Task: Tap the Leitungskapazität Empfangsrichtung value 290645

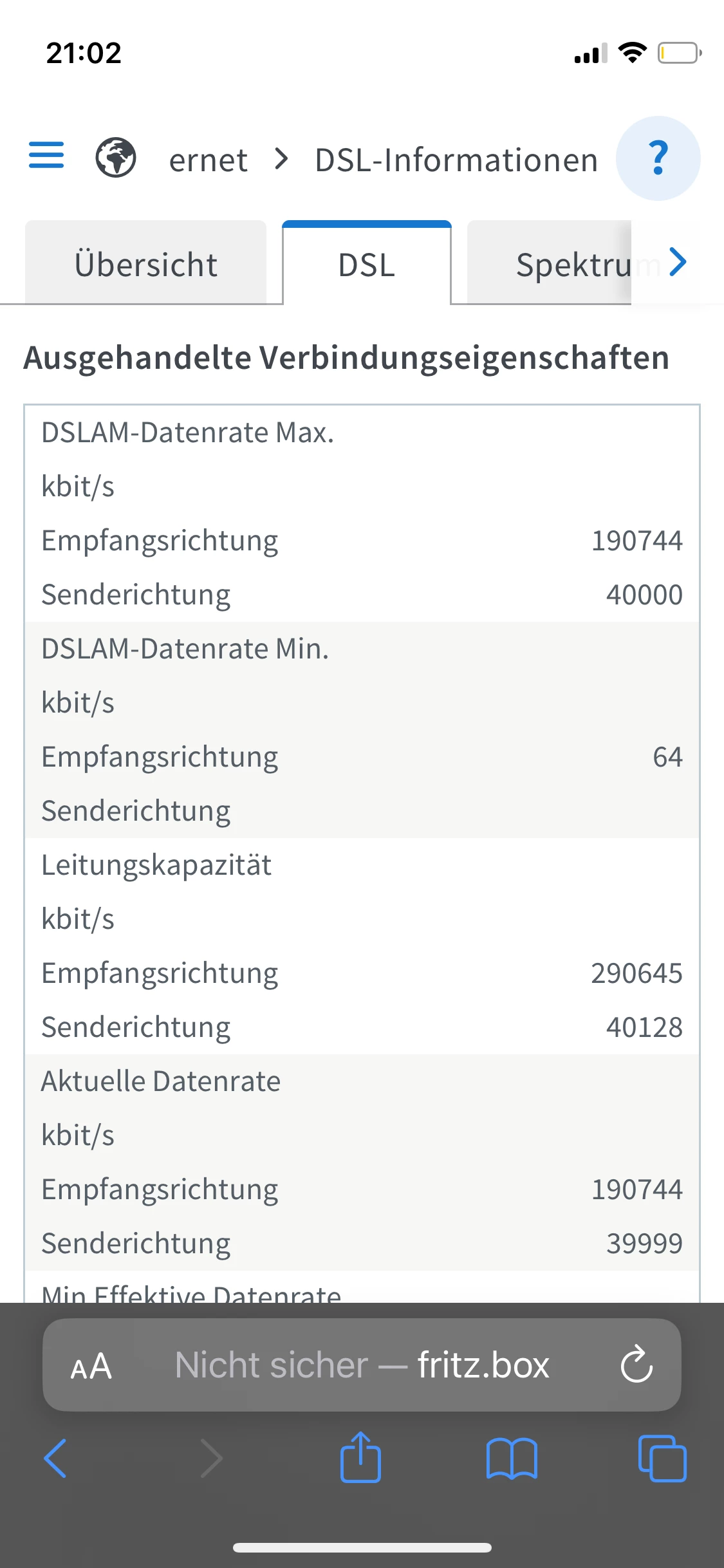Action: click(x=636, y=973)
